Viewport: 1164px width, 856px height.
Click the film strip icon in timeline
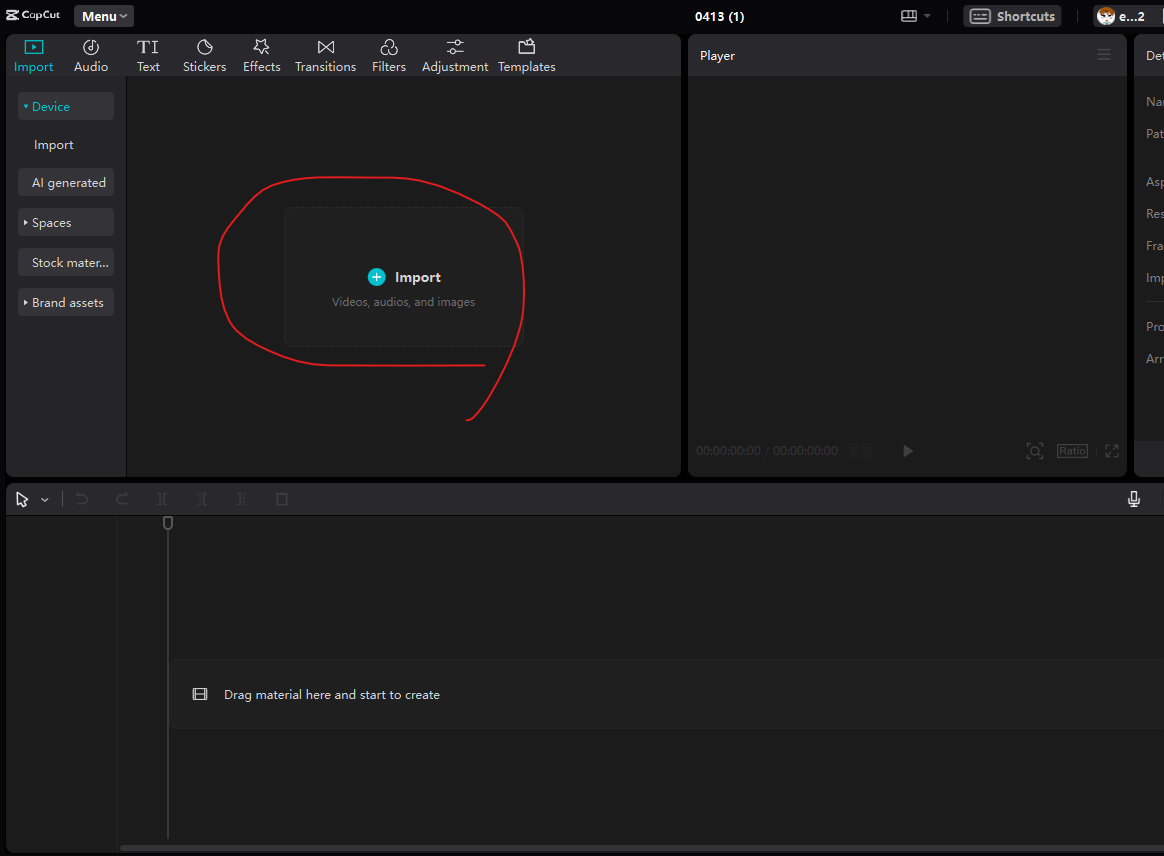200,694
